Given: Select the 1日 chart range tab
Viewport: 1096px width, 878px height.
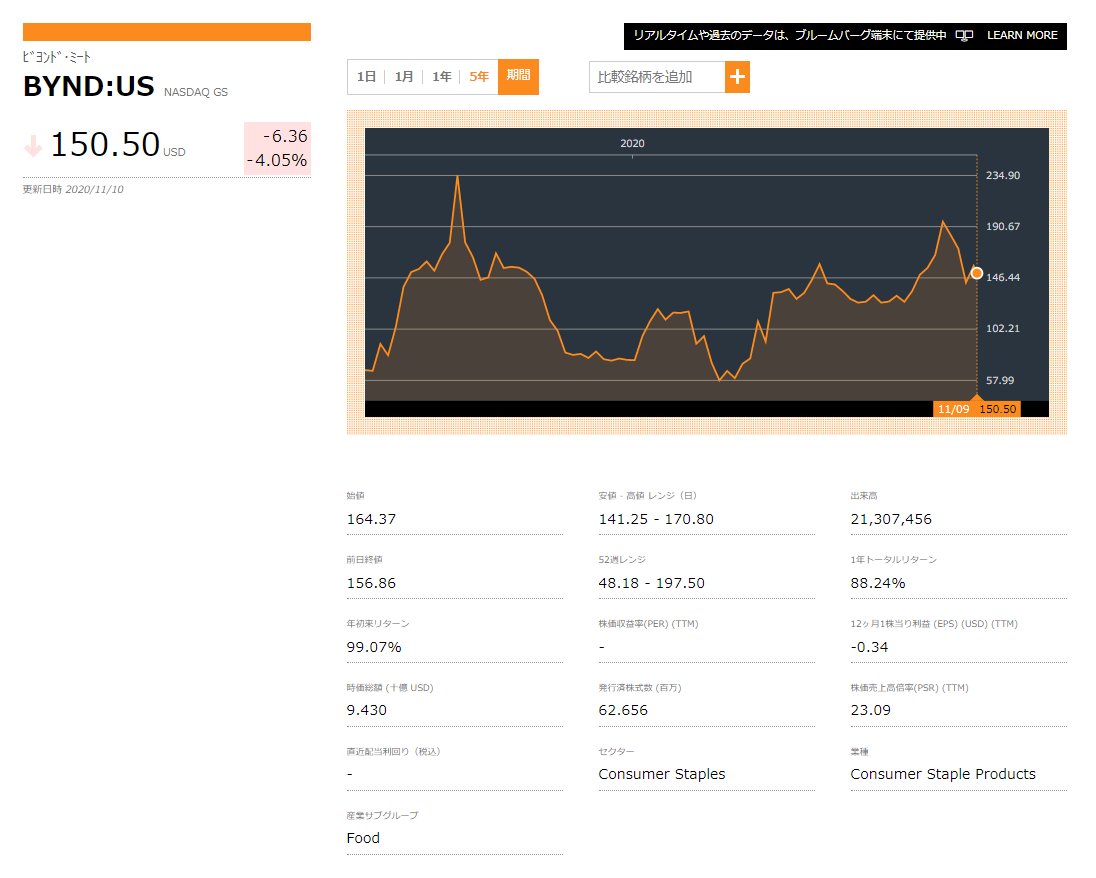Looking at the screenshot, I should coord(366,77).
